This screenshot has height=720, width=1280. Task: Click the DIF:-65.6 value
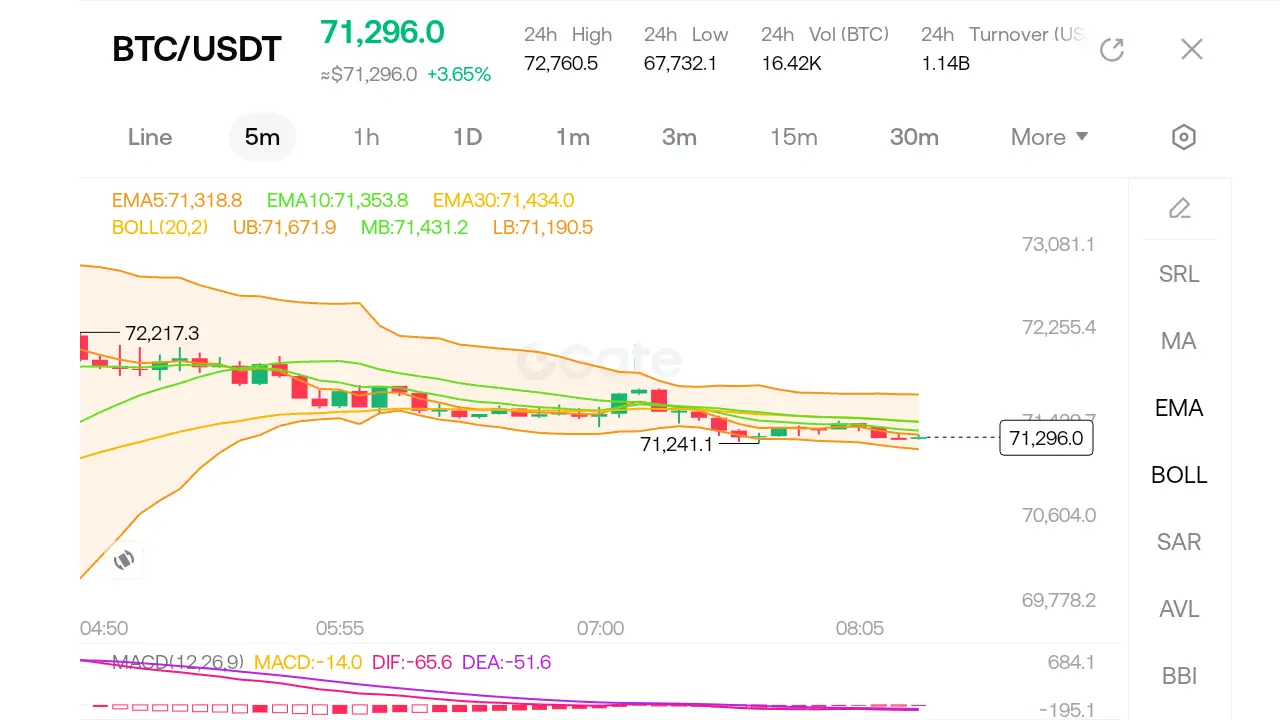point(412,662)
